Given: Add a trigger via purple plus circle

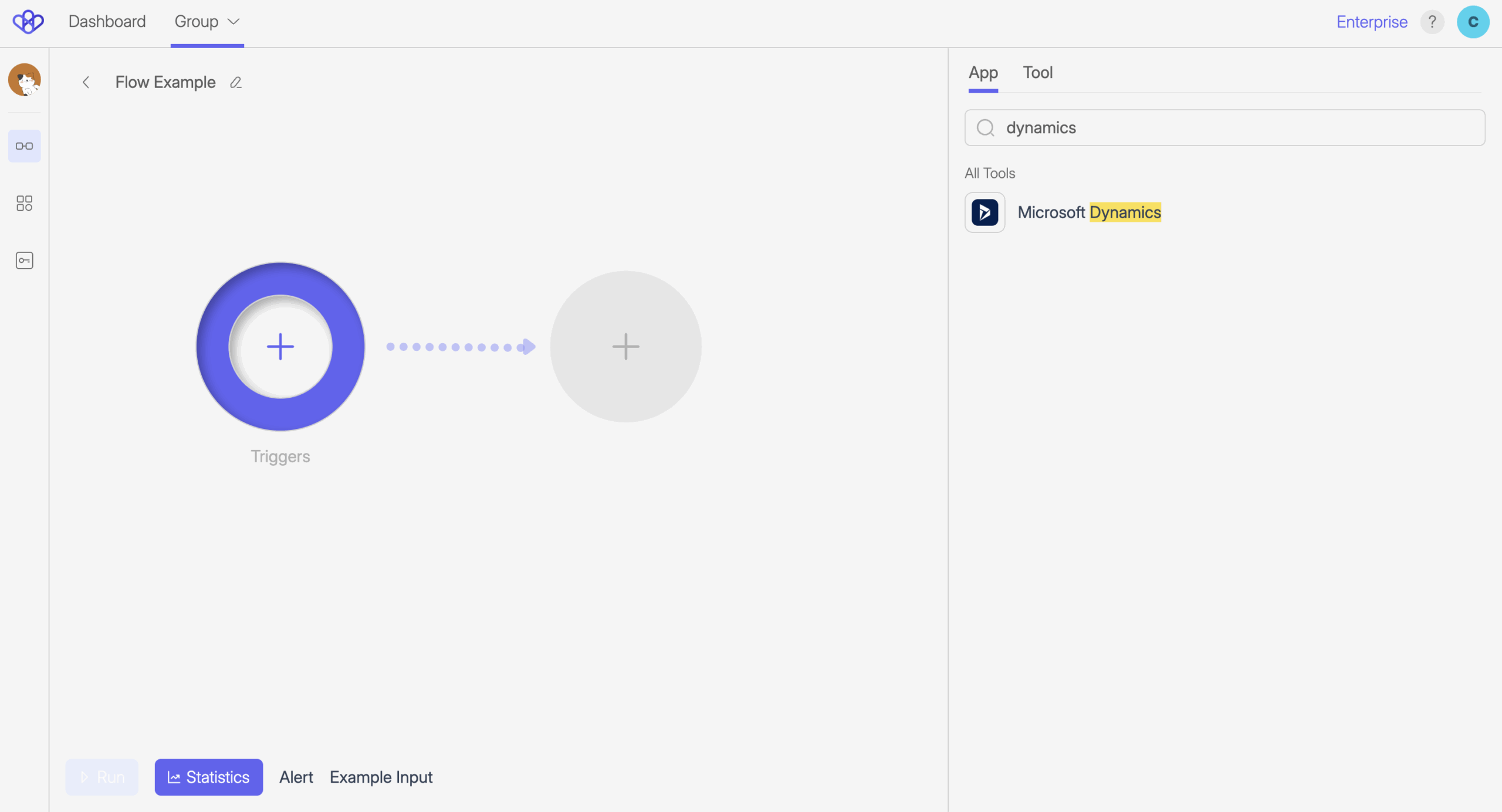Looking at the screenshot, I should click(x=280, y=346).
